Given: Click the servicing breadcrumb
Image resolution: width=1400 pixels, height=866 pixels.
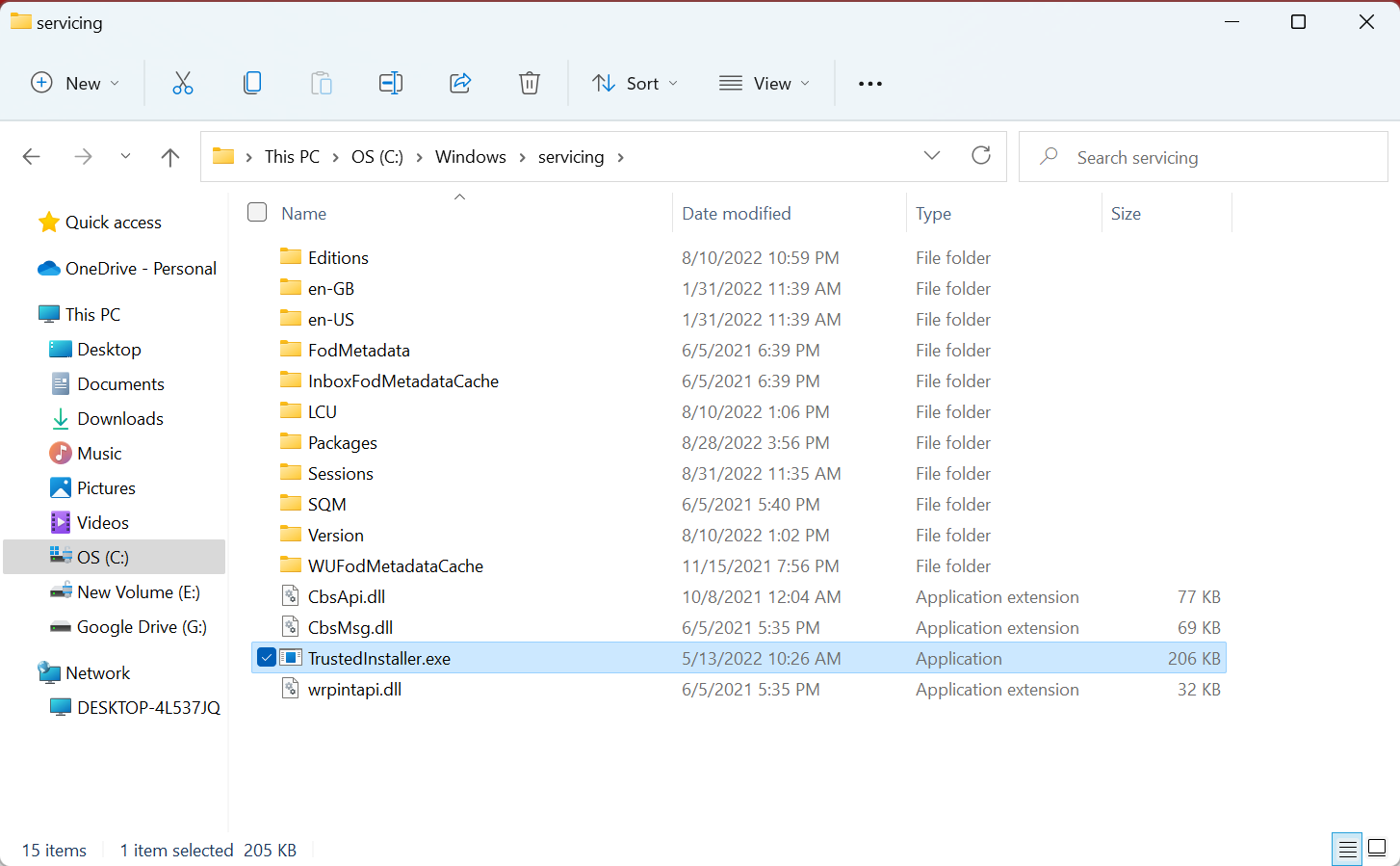Looking at the screenshot, I should click(571, 157).
